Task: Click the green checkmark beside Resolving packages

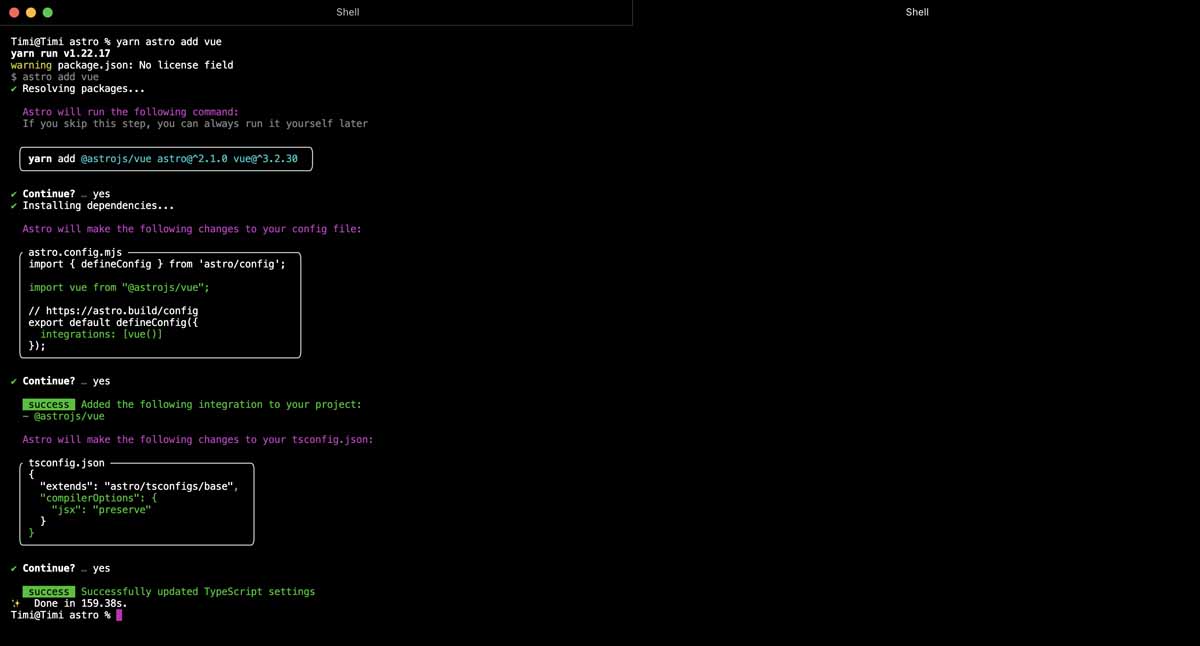Action: [x=12, y=88]
